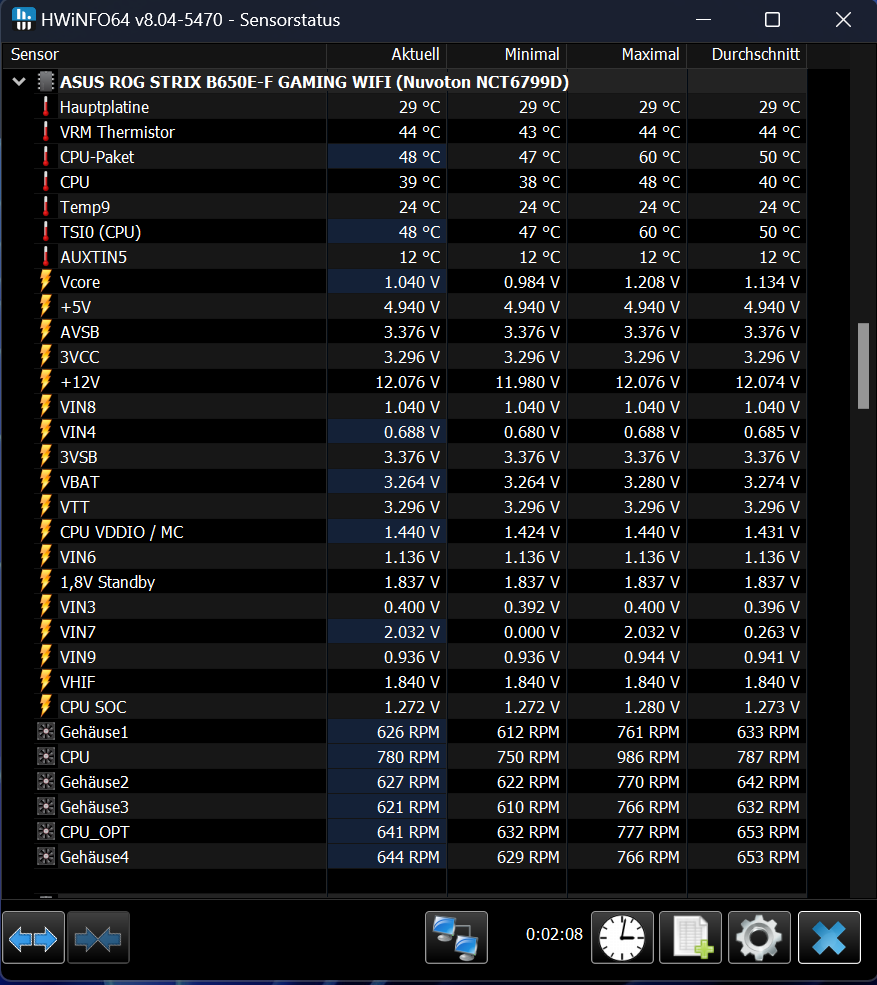The height and width of the screenshot is (985, 877).
Task: Click the VIN3 minimum value 0.392 V
Action: tap(531, 607)
